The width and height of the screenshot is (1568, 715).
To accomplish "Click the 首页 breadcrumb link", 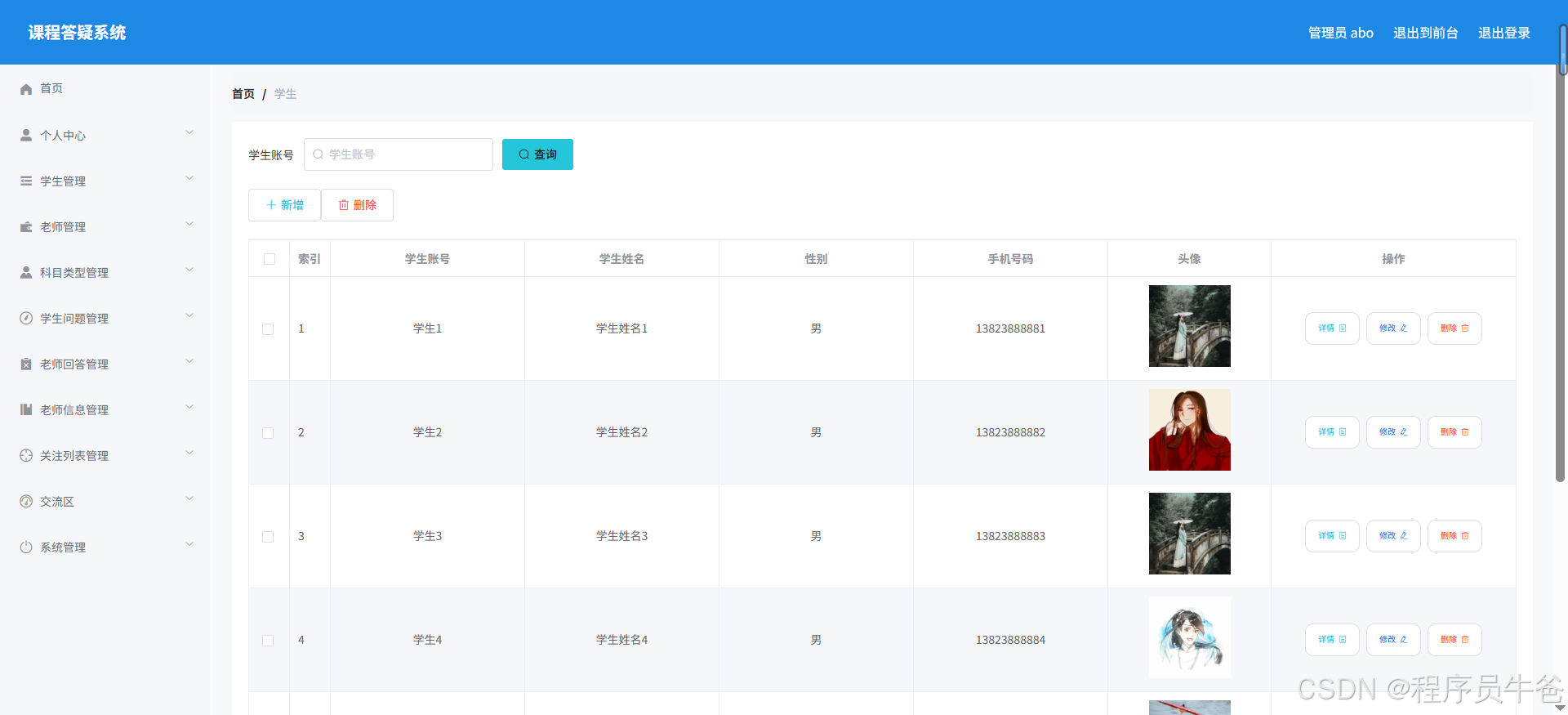I will coord(243,94).
